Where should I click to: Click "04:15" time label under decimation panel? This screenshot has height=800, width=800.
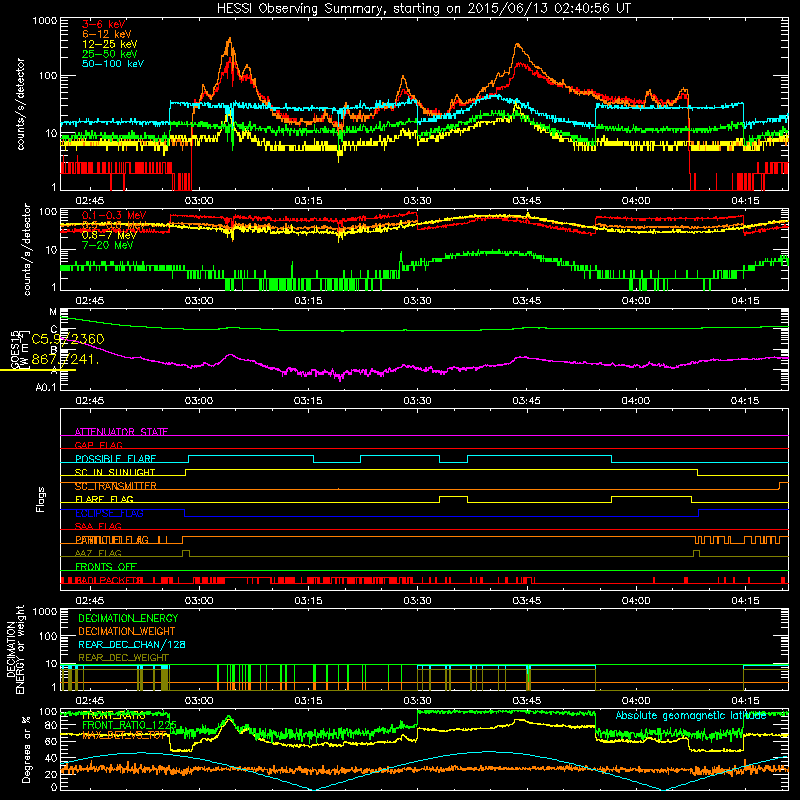tap(745, 701)
